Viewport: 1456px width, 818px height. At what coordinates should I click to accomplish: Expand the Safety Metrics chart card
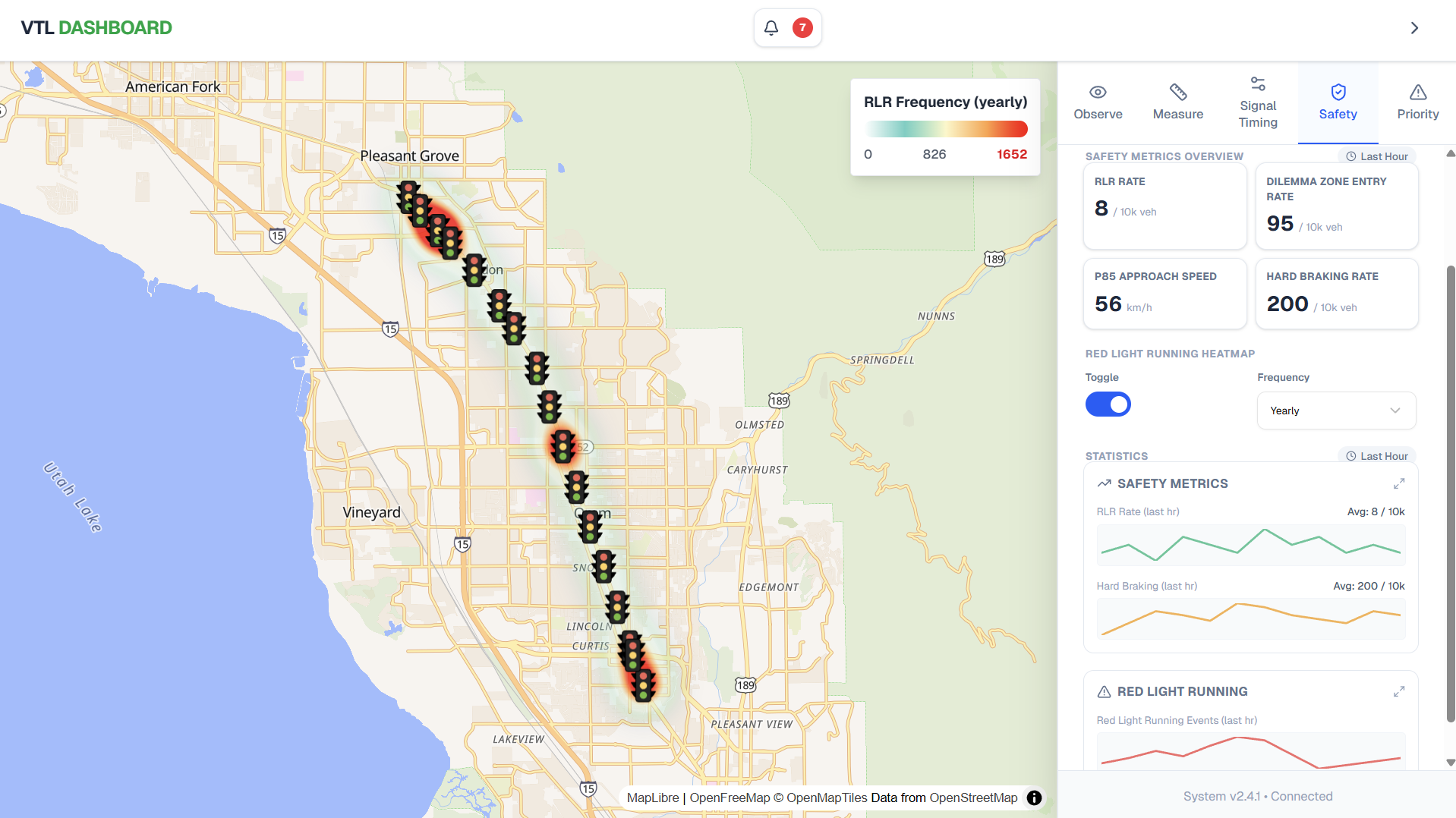pyautogui.click(x=1399, y=483)
